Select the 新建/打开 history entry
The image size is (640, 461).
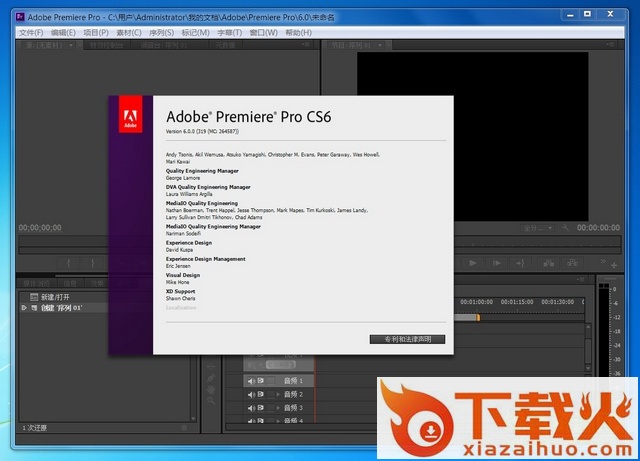point(64,297)
